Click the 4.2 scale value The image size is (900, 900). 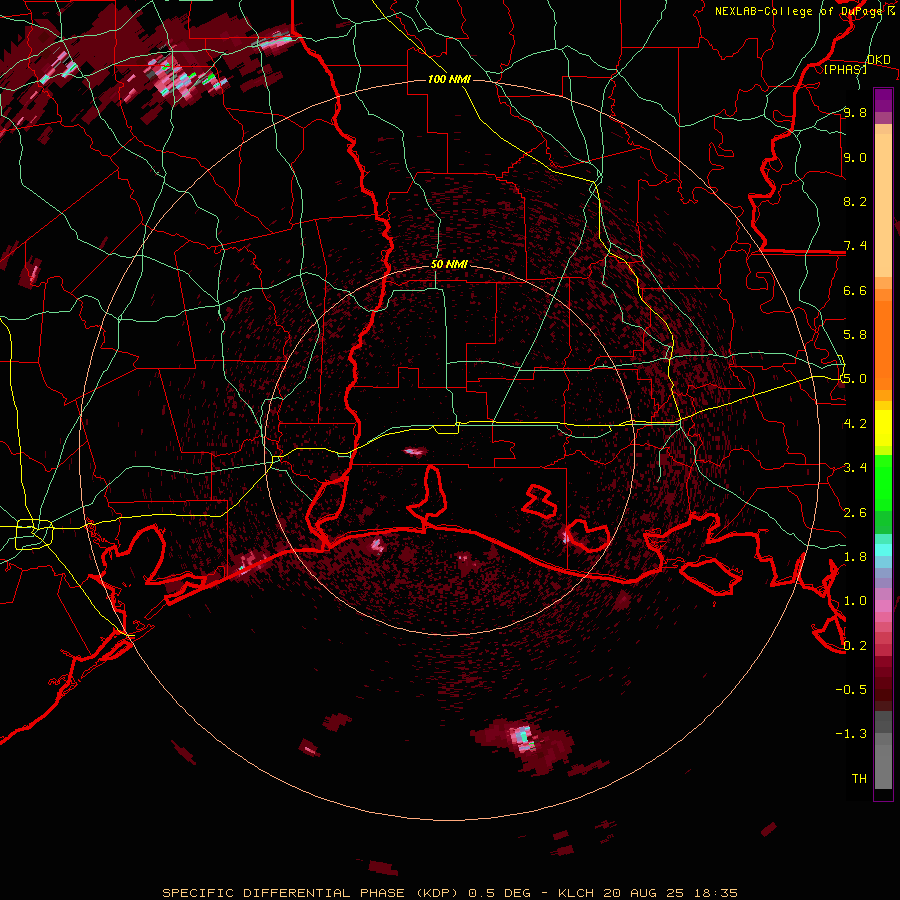tap(855, 424)
